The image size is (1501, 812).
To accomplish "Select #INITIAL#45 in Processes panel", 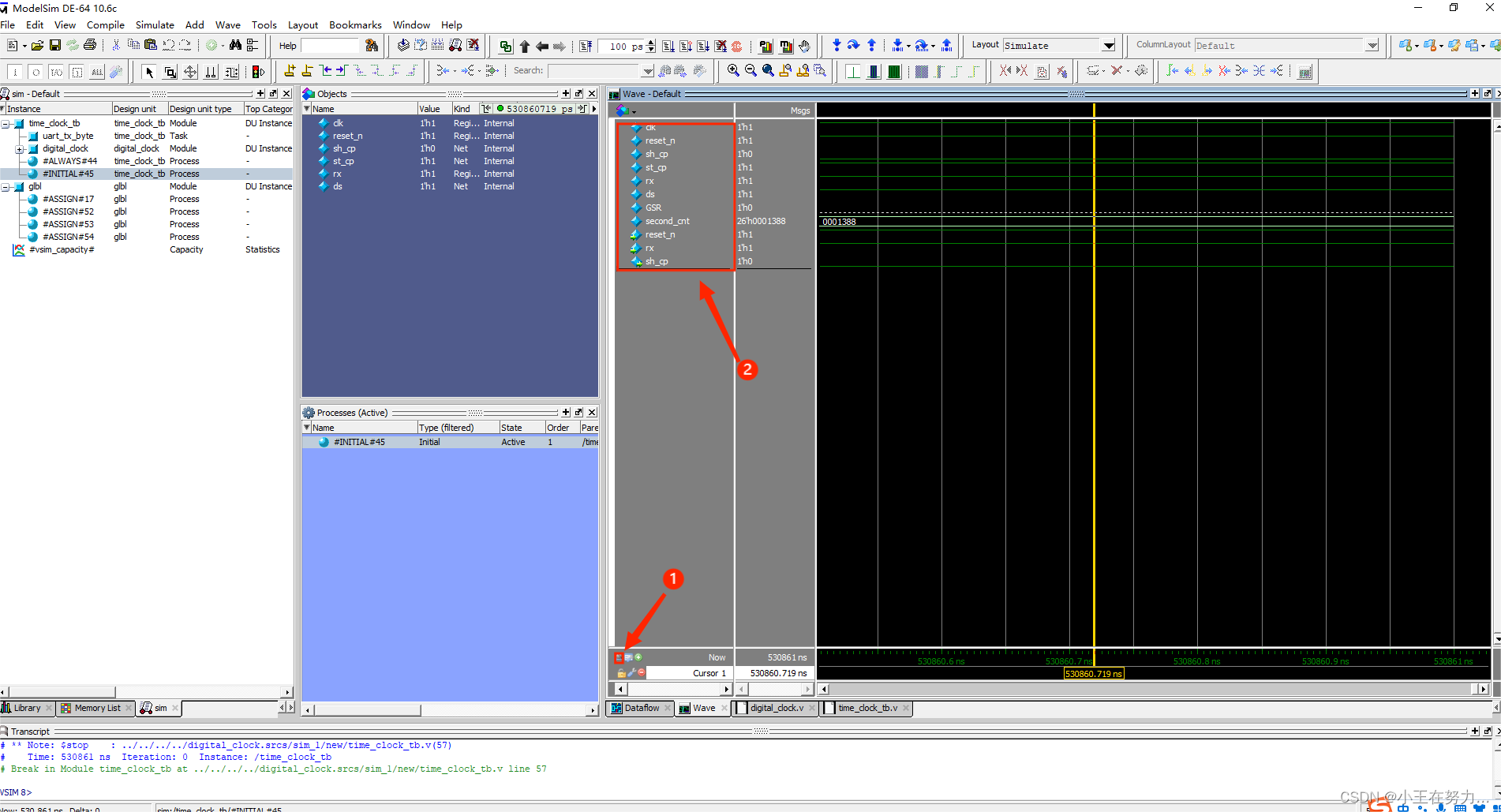I will click(x=359, y=442).
